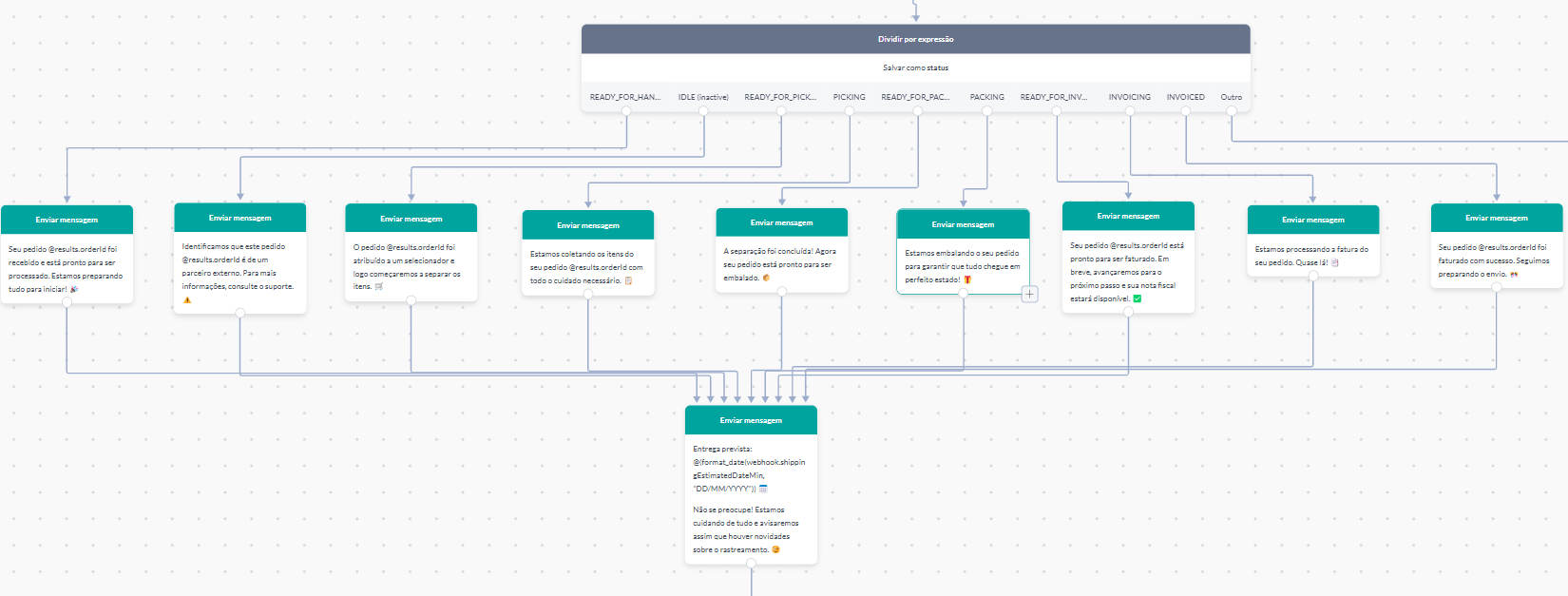This screenshot has height=596, width=1568.
Task: Click the exit connector under IDLE (inactive)
Action: point(703,111)
